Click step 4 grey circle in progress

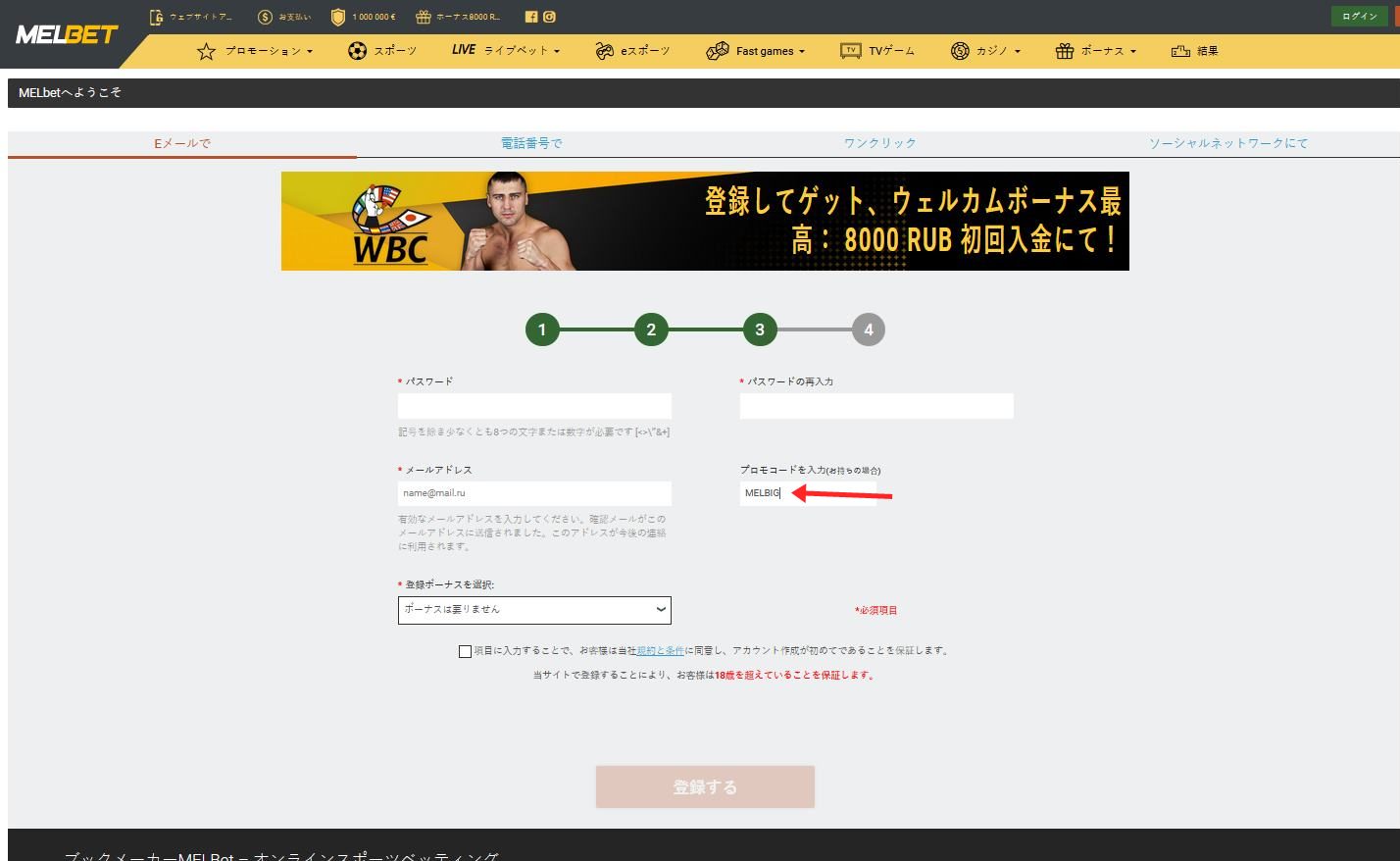pyautogui.click(x=869, y=329)
